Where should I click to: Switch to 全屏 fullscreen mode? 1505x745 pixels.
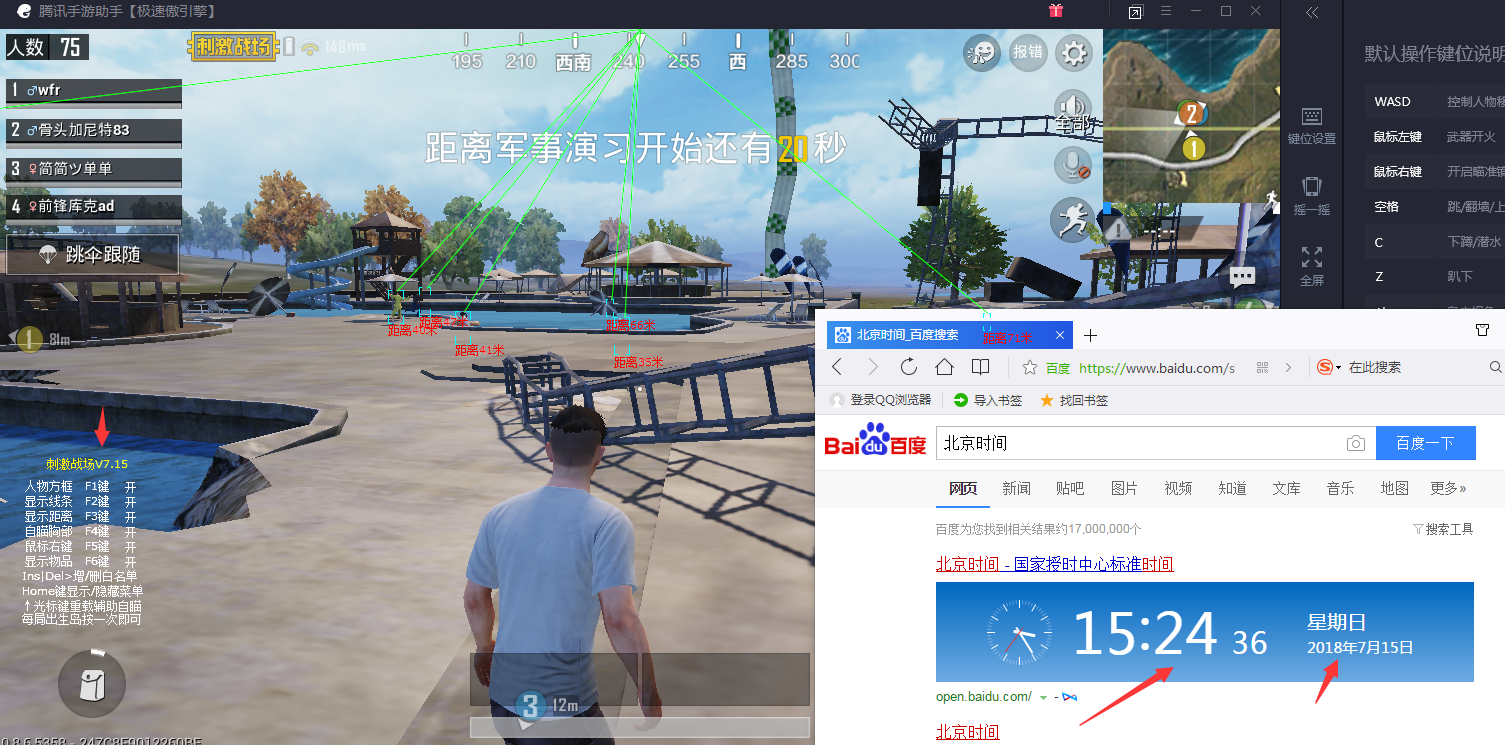[1312, 267]
